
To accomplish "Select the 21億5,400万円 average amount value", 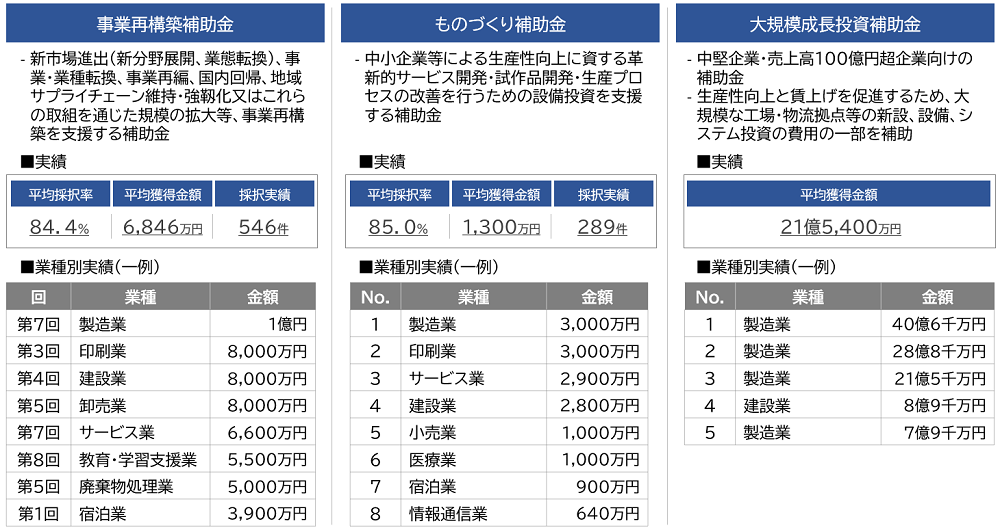I will click(x=841, y=227).
